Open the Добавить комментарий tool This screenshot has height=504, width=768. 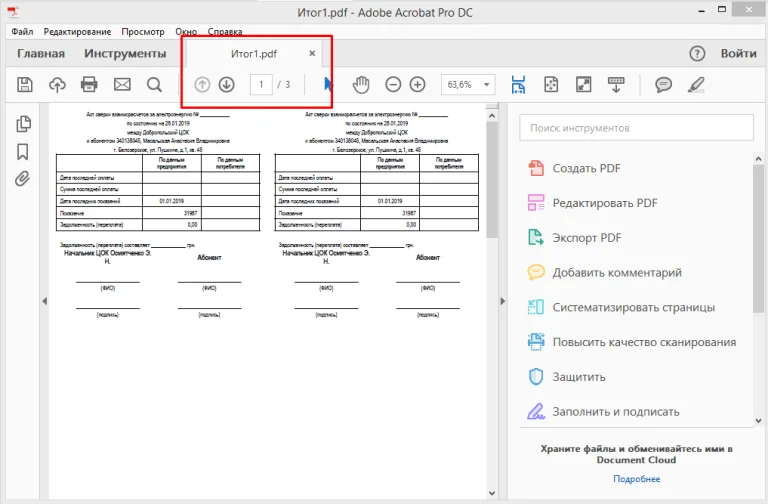[x=604, y=273]
